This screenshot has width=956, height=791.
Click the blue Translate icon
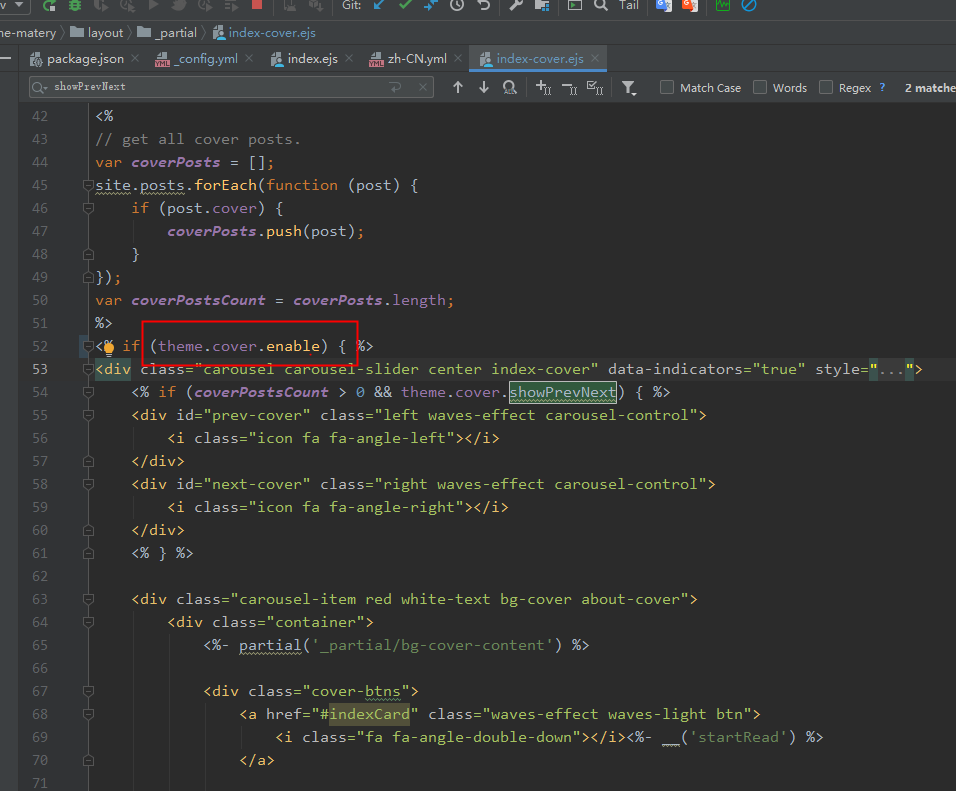pyautogui.click(x=663, y=5)
